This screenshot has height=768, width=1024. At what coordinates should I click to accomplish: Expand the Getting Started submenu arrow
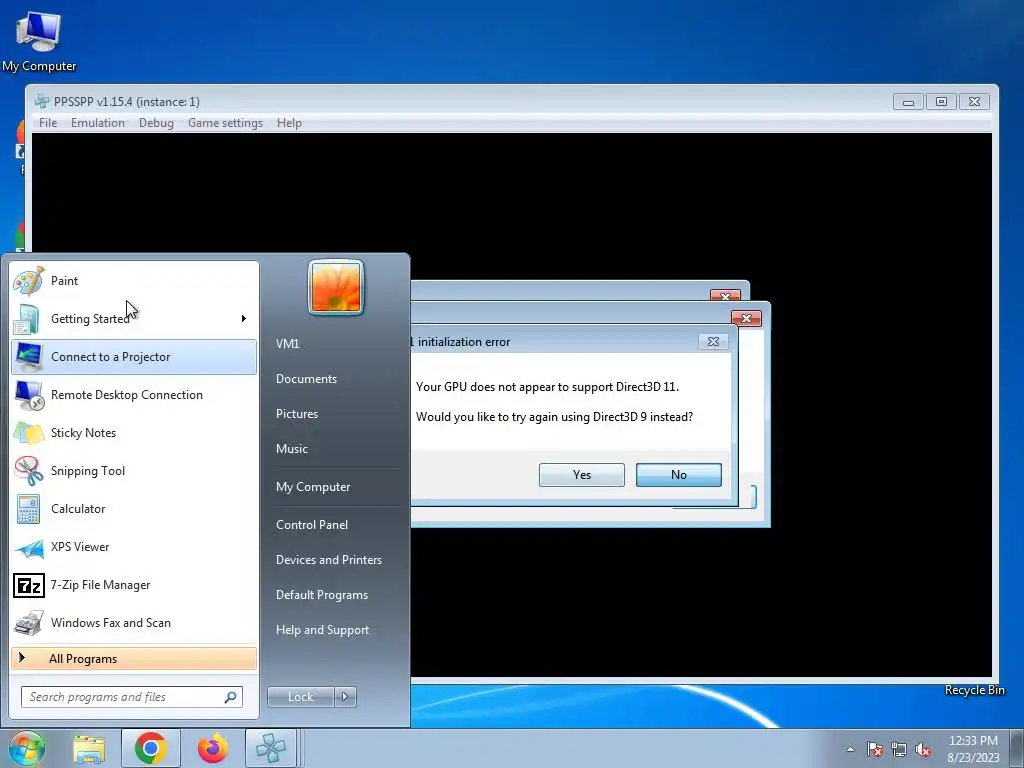244,319
